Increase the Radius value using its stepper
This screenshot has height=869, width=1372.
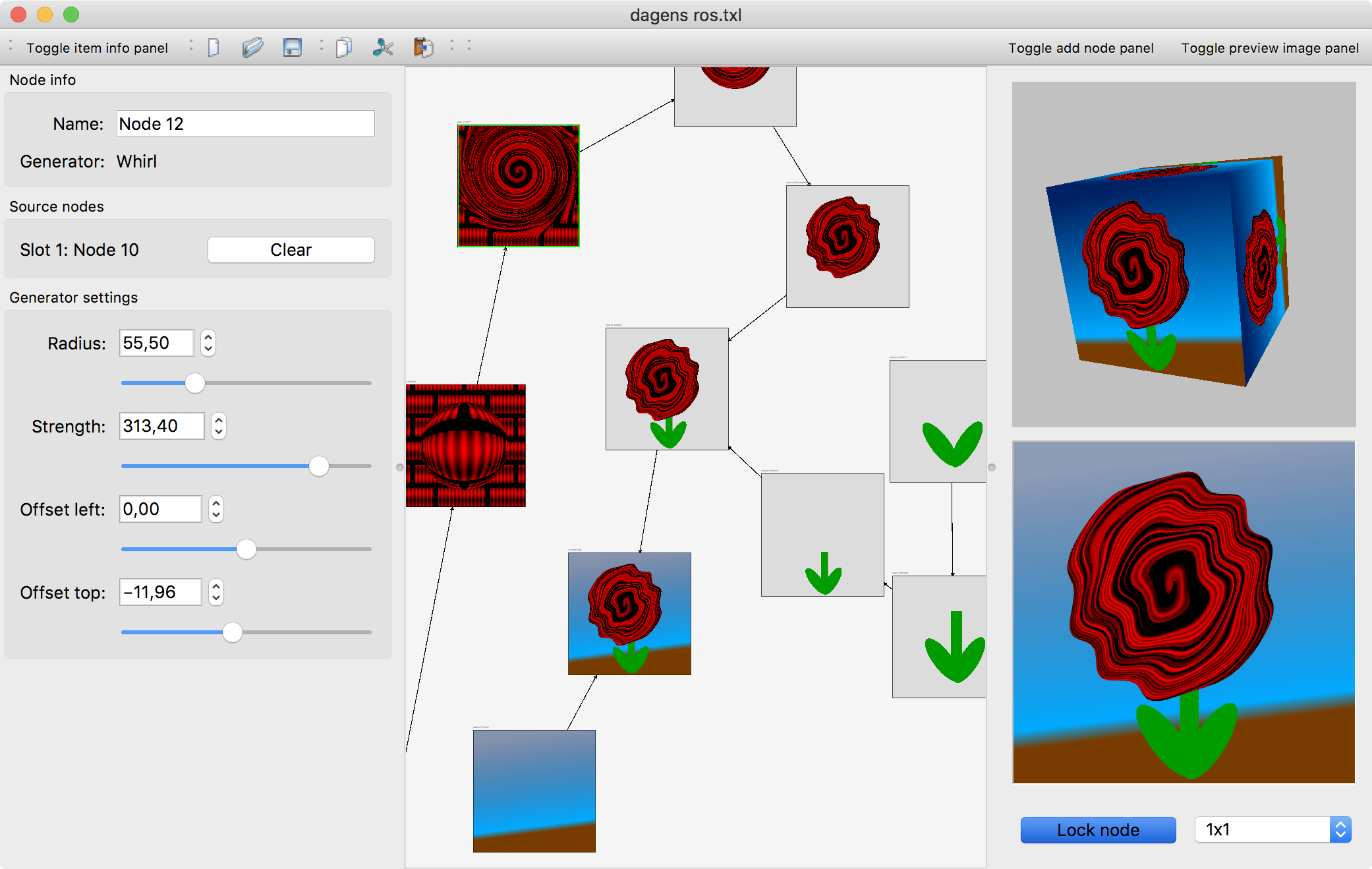pos(208,338)
